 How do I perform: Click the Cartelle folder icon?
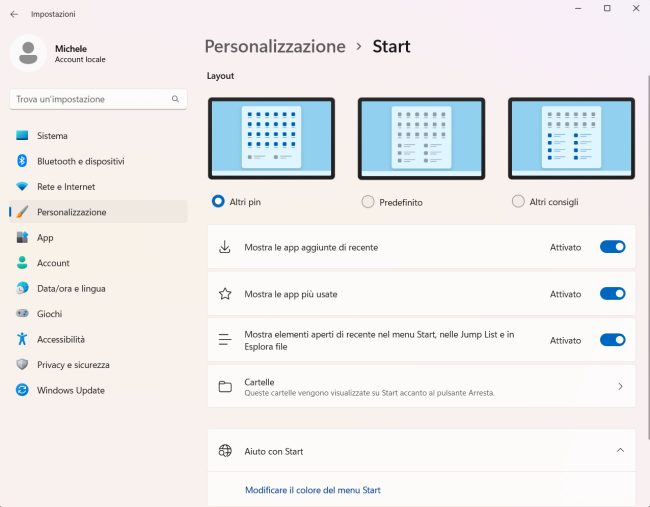point(225,386)
